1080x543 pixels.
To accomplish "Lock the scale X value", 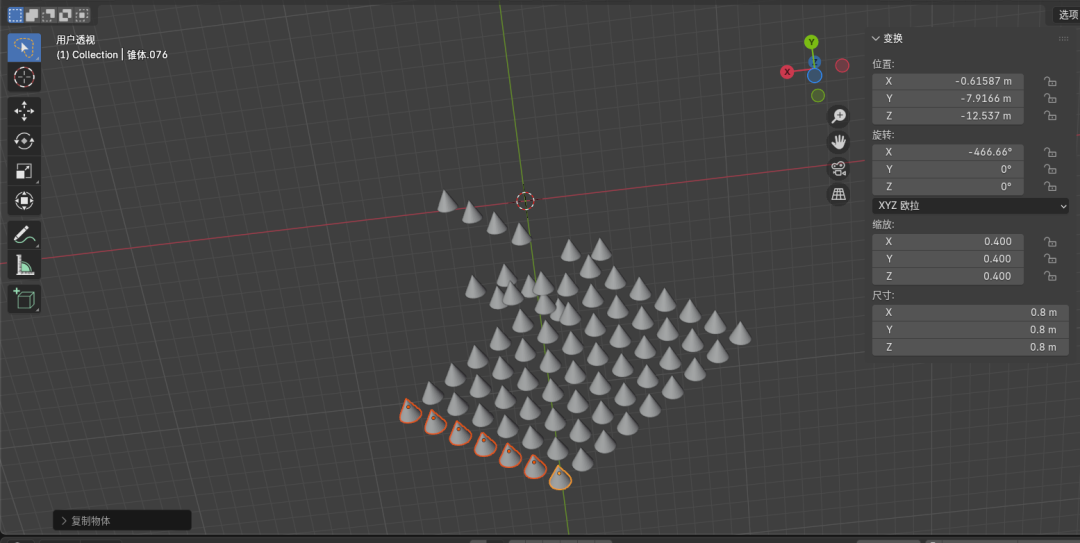I will [1050, 242].
